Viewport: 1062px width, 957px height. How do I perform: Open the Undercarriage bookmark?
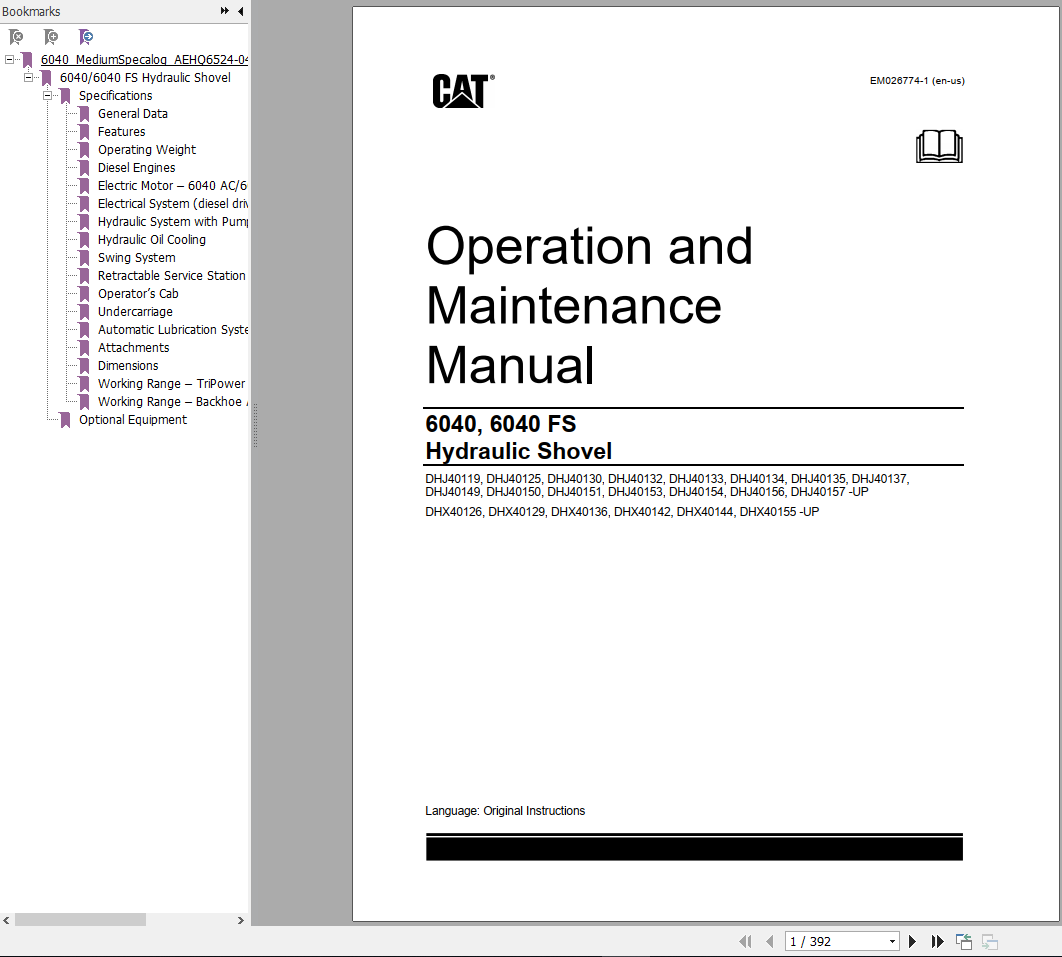pos(135,312)
